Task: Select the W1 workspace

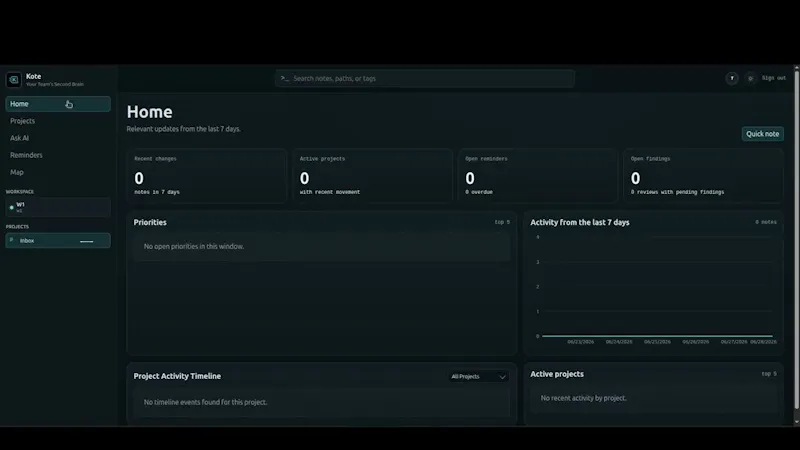Action: pyautogui.click(x=58, y=207)
